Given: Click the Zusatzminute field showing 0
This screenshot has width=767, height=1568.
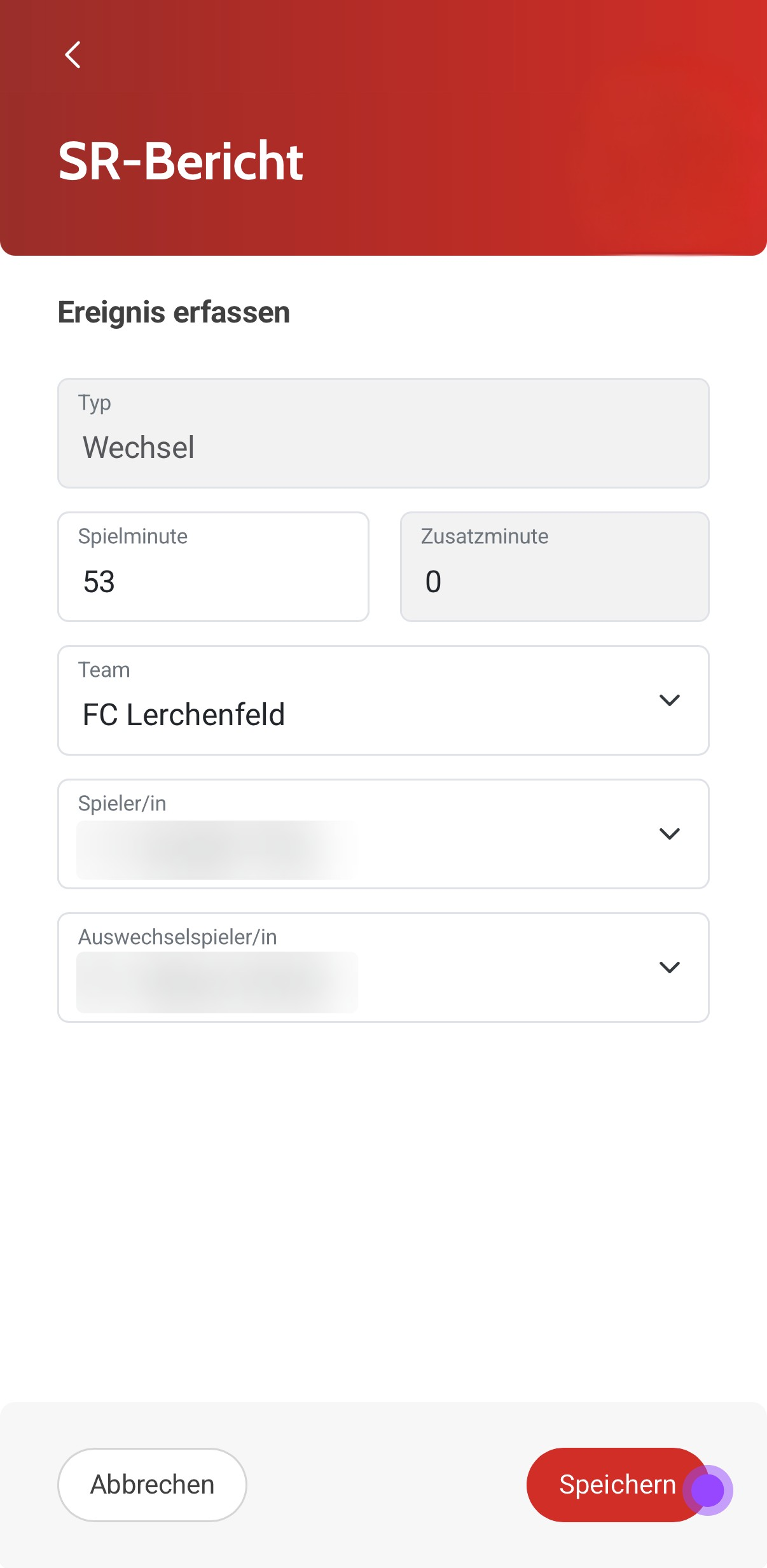Looking at the screenshot, I should [x=555, y=567].
